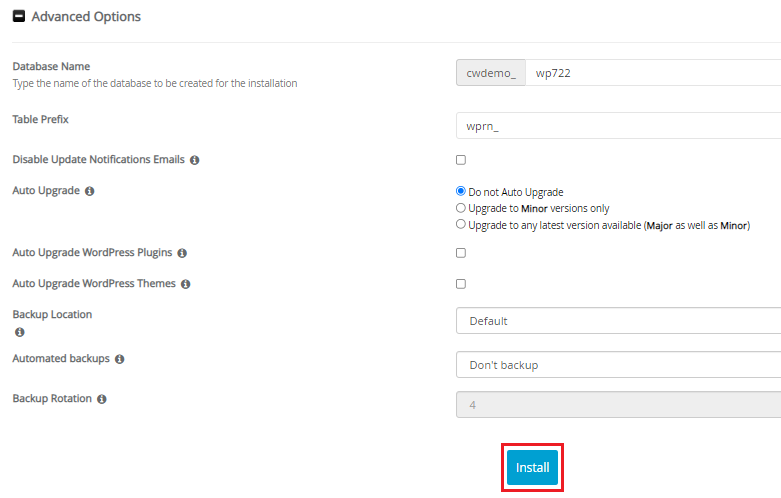Screen dimensions: 781x498
Task: Click info icon beside Disable Update Notifications Emails
Action: tap(194, 160)
